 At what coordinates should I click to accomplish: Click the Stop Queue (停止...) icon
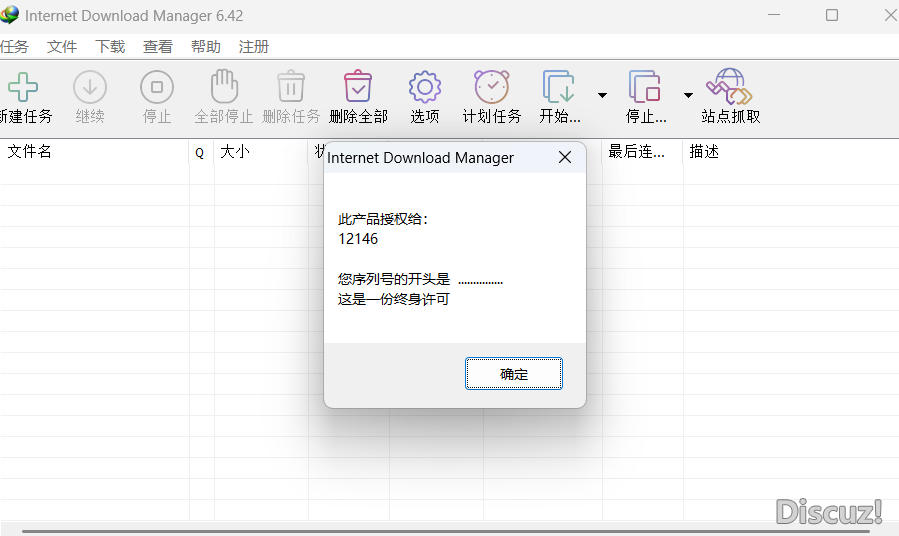coord(646,88)
